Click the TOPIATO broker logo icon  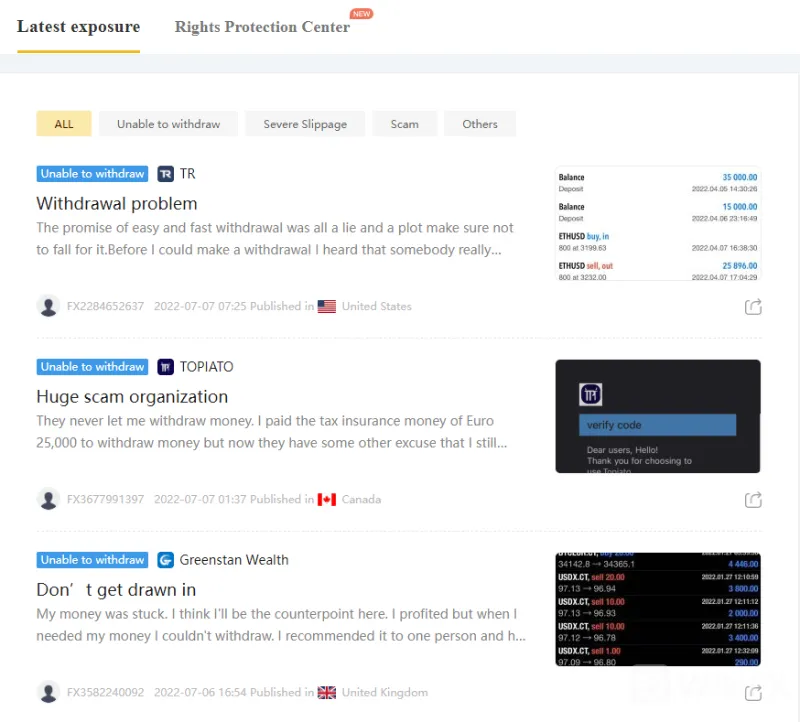(165, 367)
